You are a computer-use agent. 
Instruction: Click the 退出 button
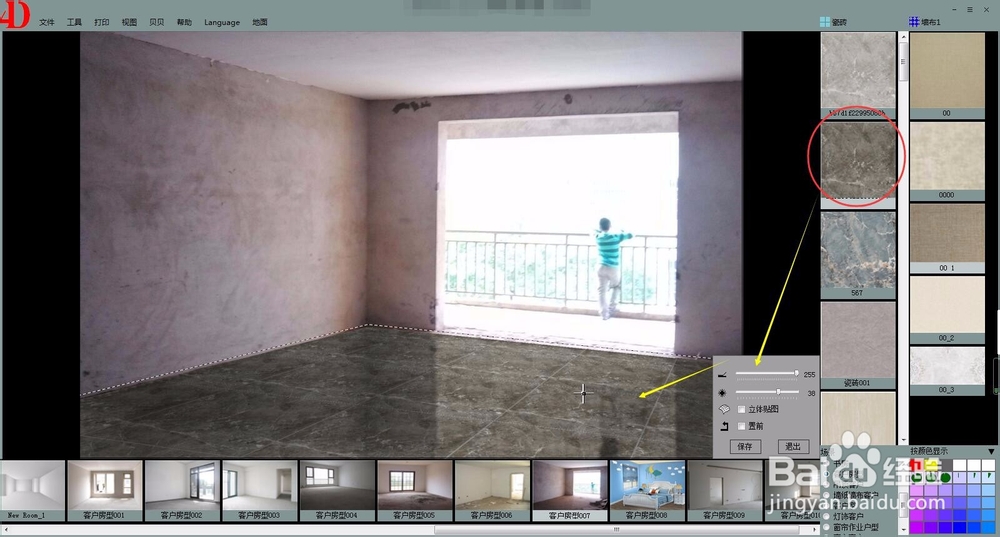point(793,446)
